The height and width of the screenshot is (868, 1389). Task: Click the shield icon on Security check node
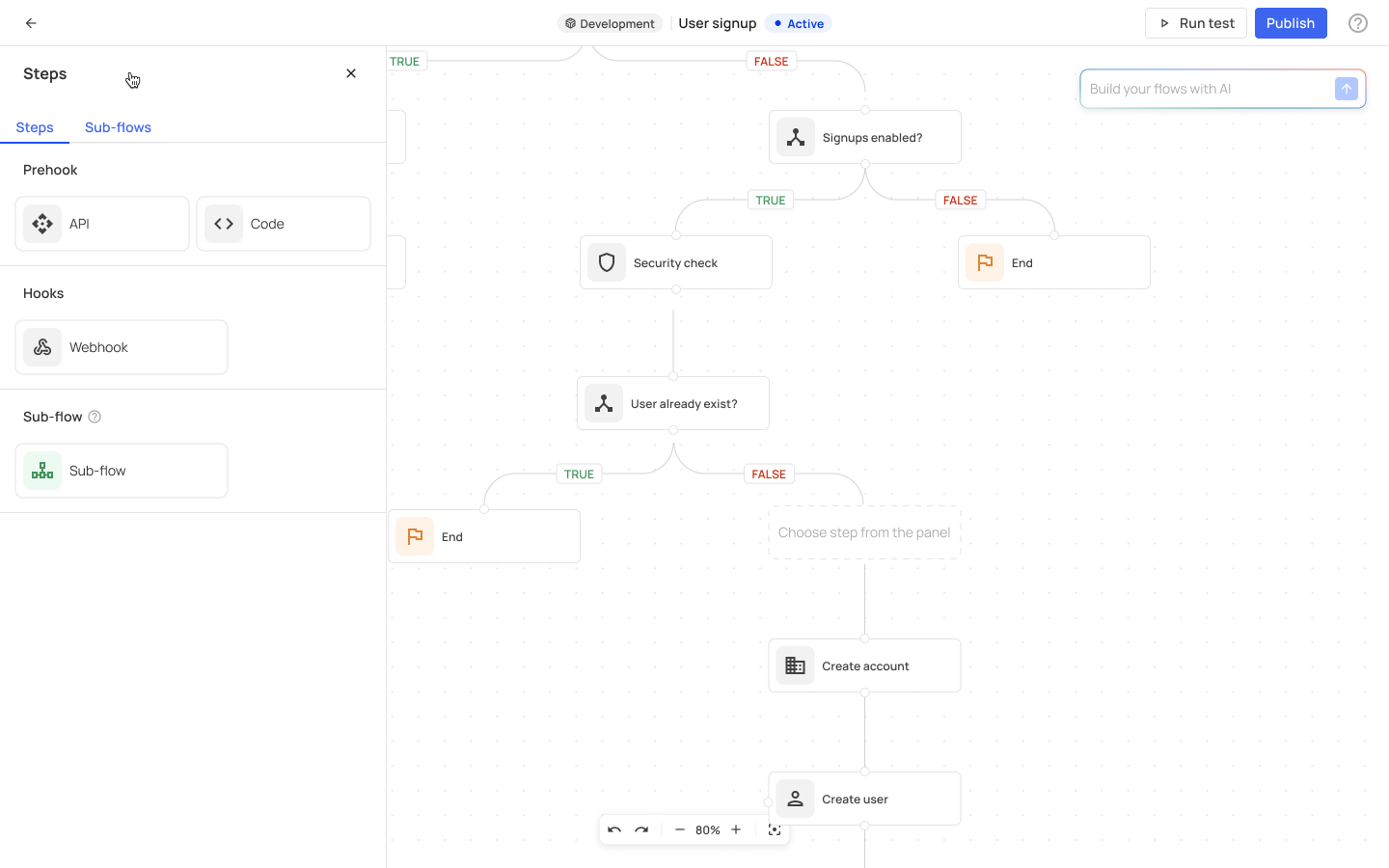pyautogui.click(x=606, y=261)
